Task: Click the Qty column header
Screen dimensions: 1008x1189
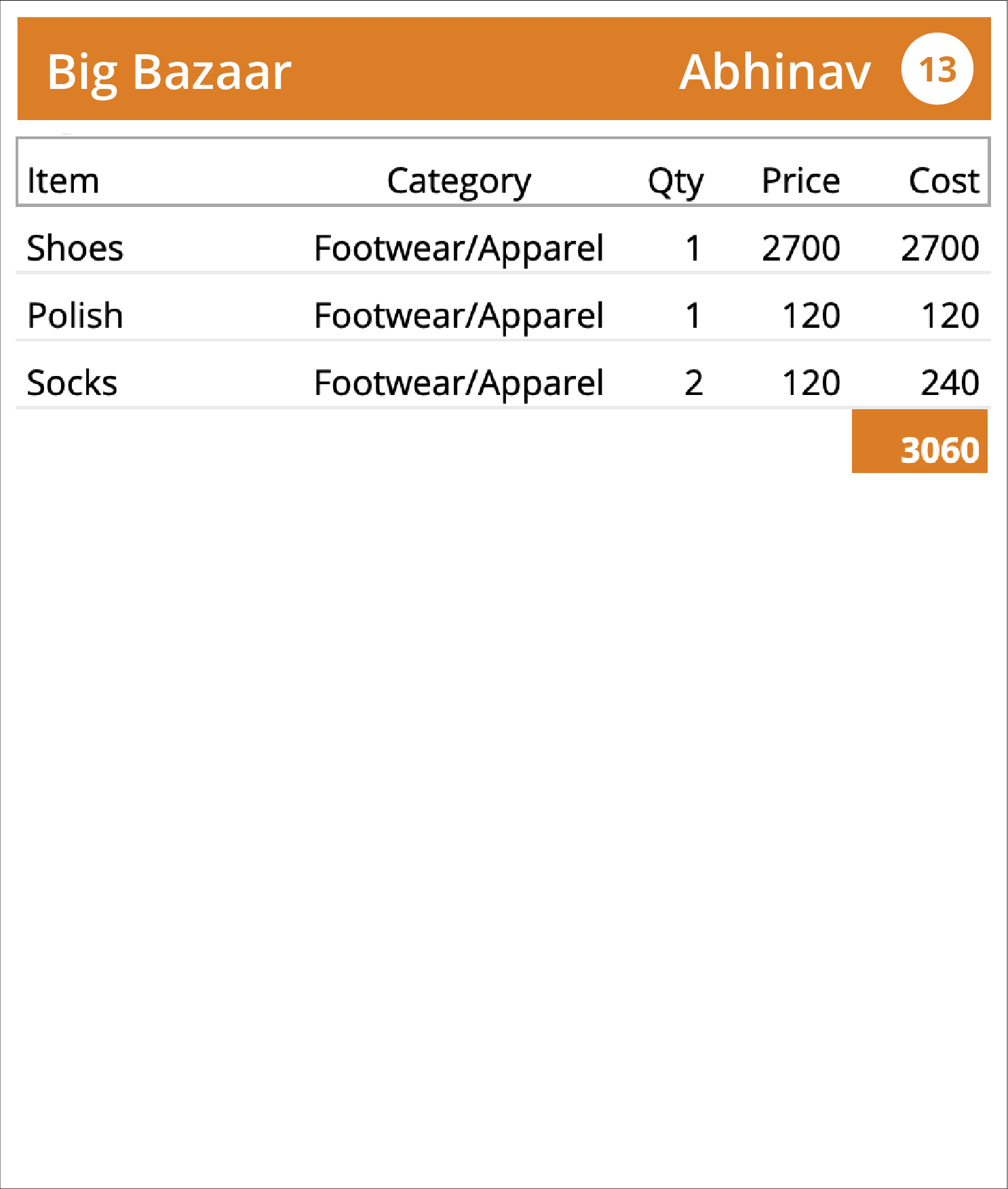Action: (x=676, y=182)
